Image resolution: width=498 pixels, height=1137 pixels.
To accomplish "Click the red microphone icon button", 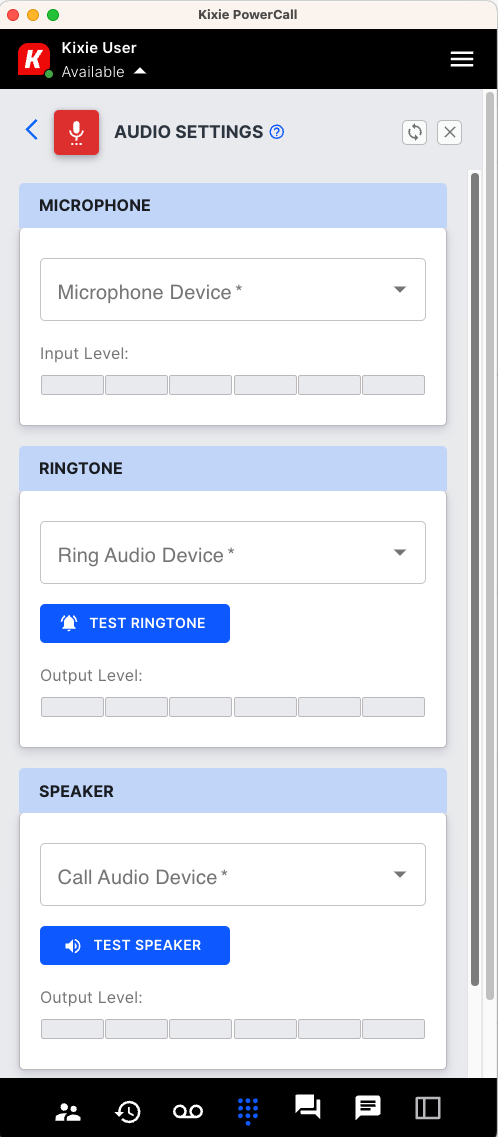I will [x=76, y=132].
